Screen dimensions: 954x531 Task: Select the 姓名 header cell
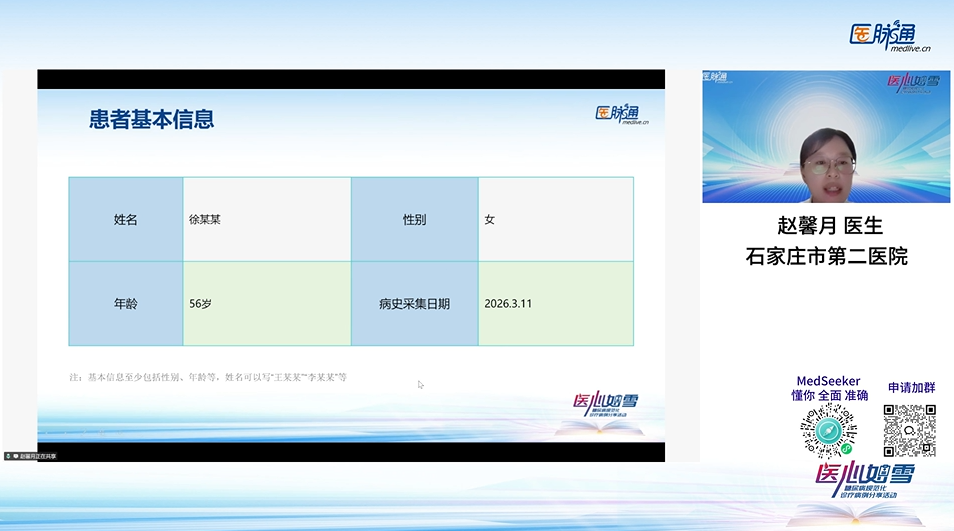[x=126, y=220]
